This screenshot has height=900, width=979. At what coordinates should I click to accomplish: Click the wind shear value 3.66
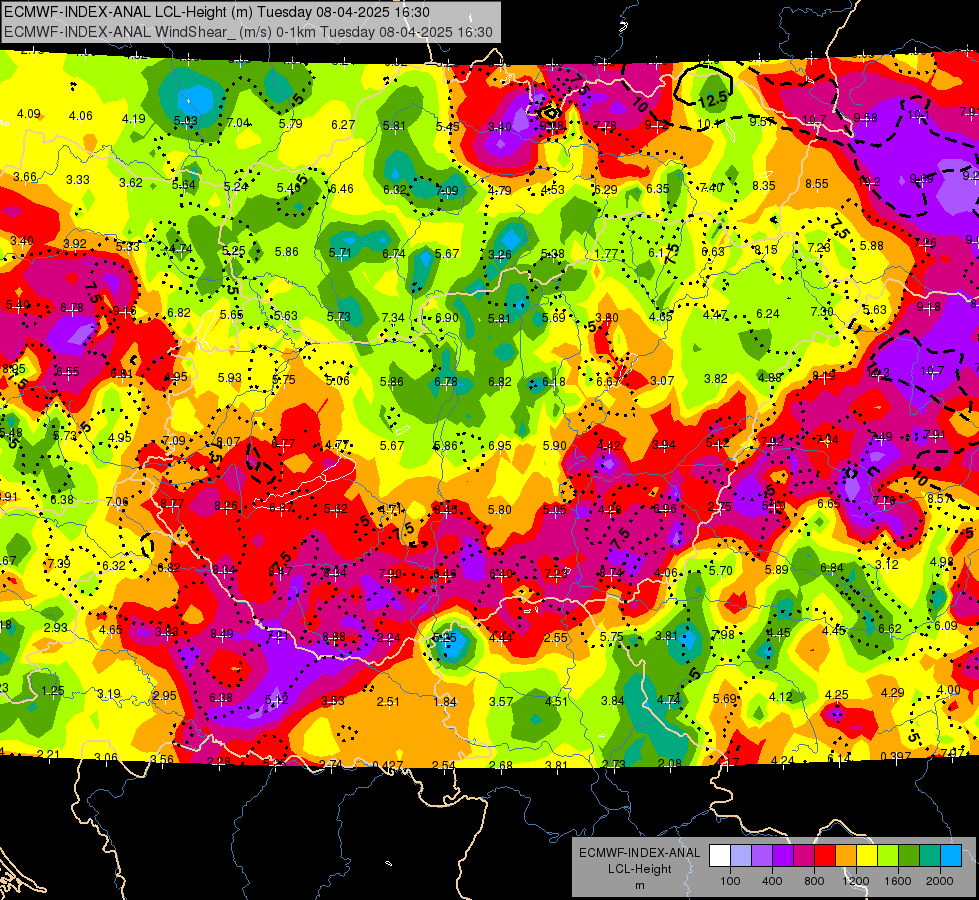tap(25, 177)
